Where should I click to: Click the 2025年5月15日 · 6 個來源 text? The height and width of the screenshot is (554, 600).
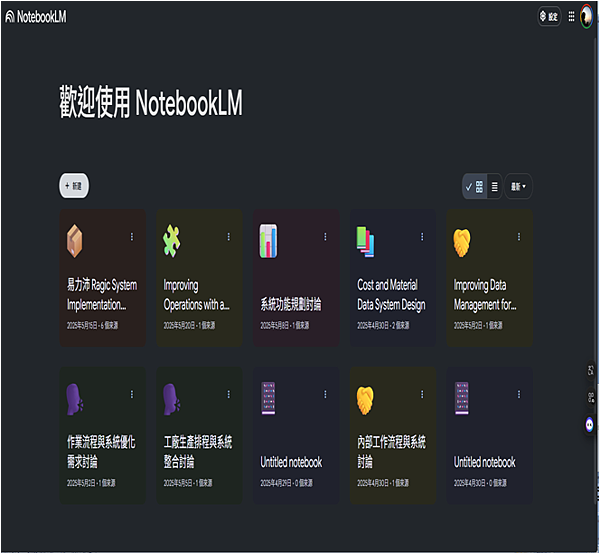click(92, 326)
